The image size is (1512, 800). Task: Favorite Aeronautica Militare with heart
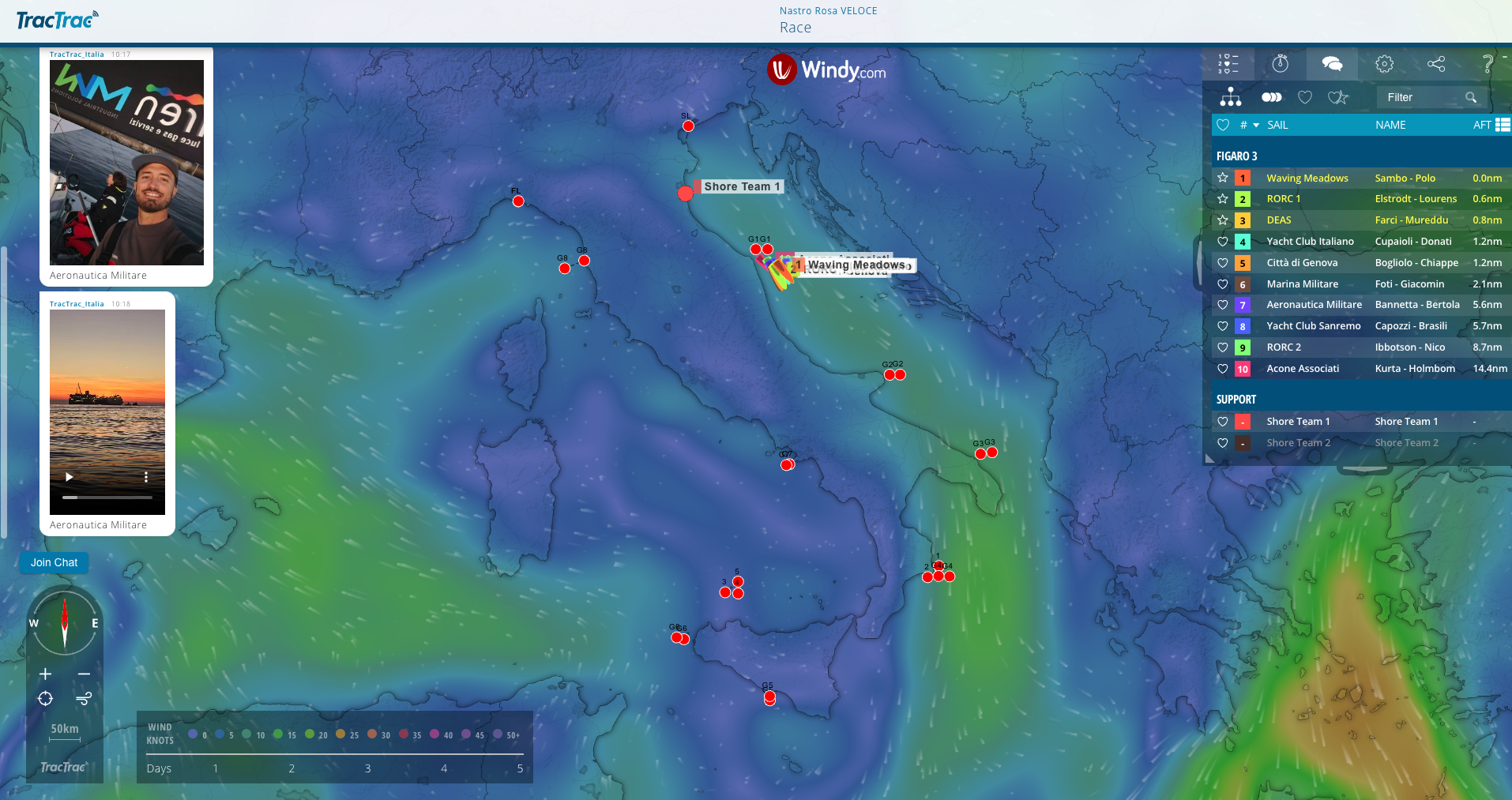(1223, 305)
